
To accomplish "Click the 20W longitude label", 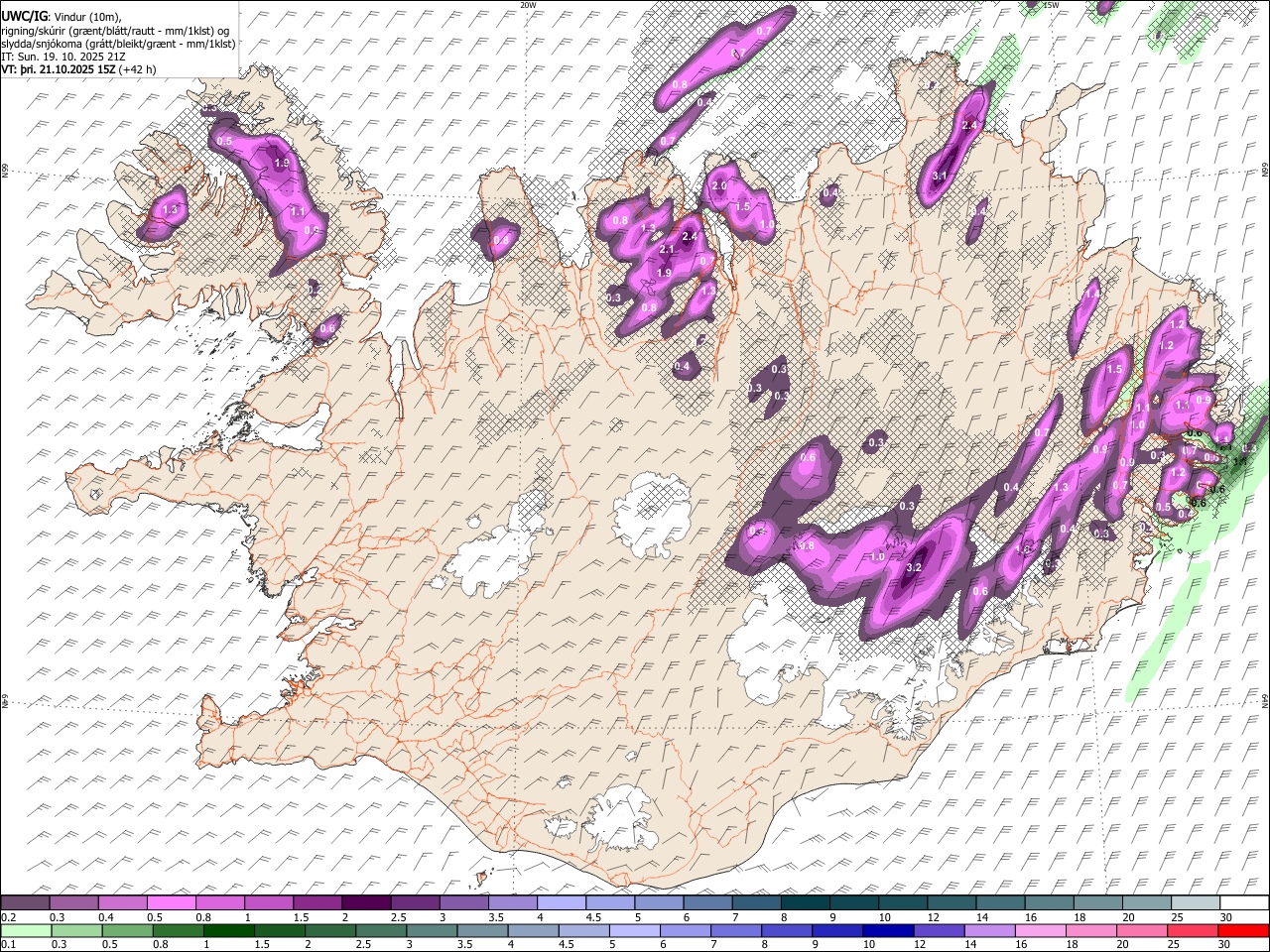I will pos(528,5).
